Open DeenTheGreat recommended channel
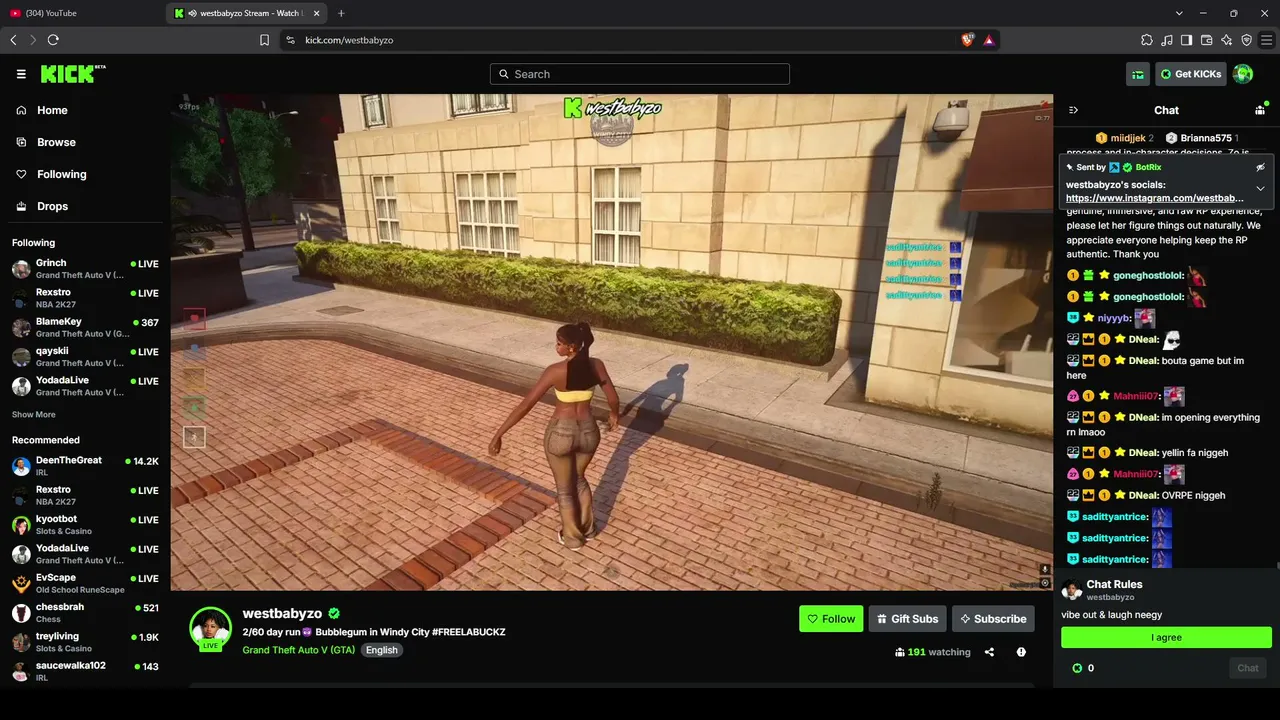The width and height of the screenshot is (1280, 720). (x=85, y=466)
